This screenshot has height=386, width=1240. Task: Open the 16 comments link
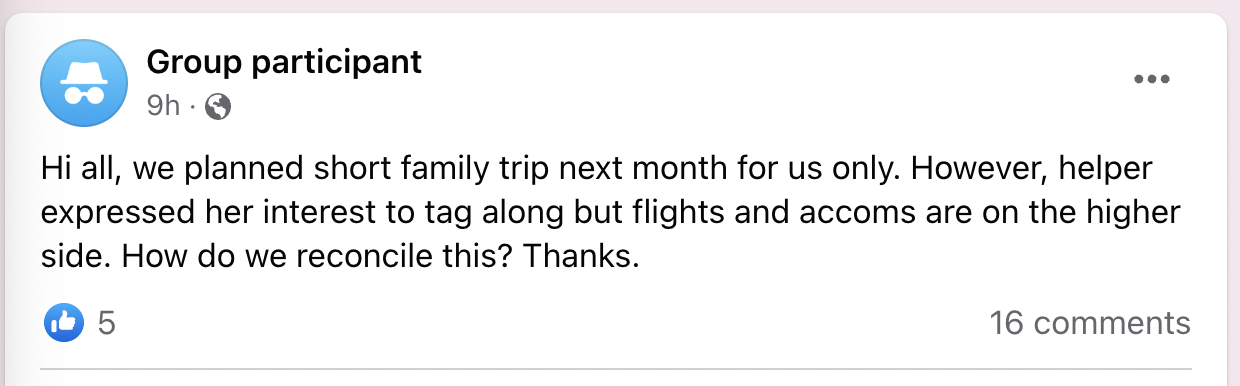pos(1090,323)
